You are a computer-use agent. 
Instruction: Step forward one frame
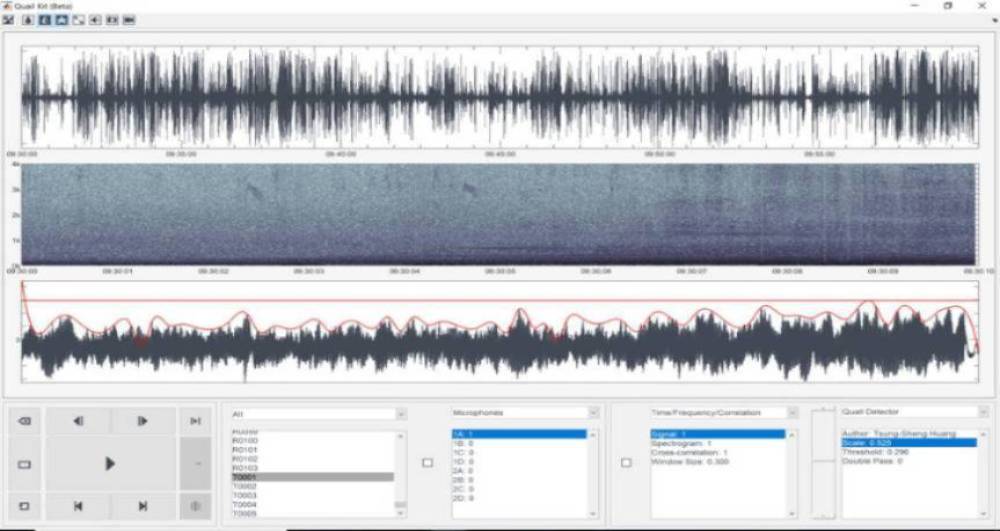pos(143,421)
